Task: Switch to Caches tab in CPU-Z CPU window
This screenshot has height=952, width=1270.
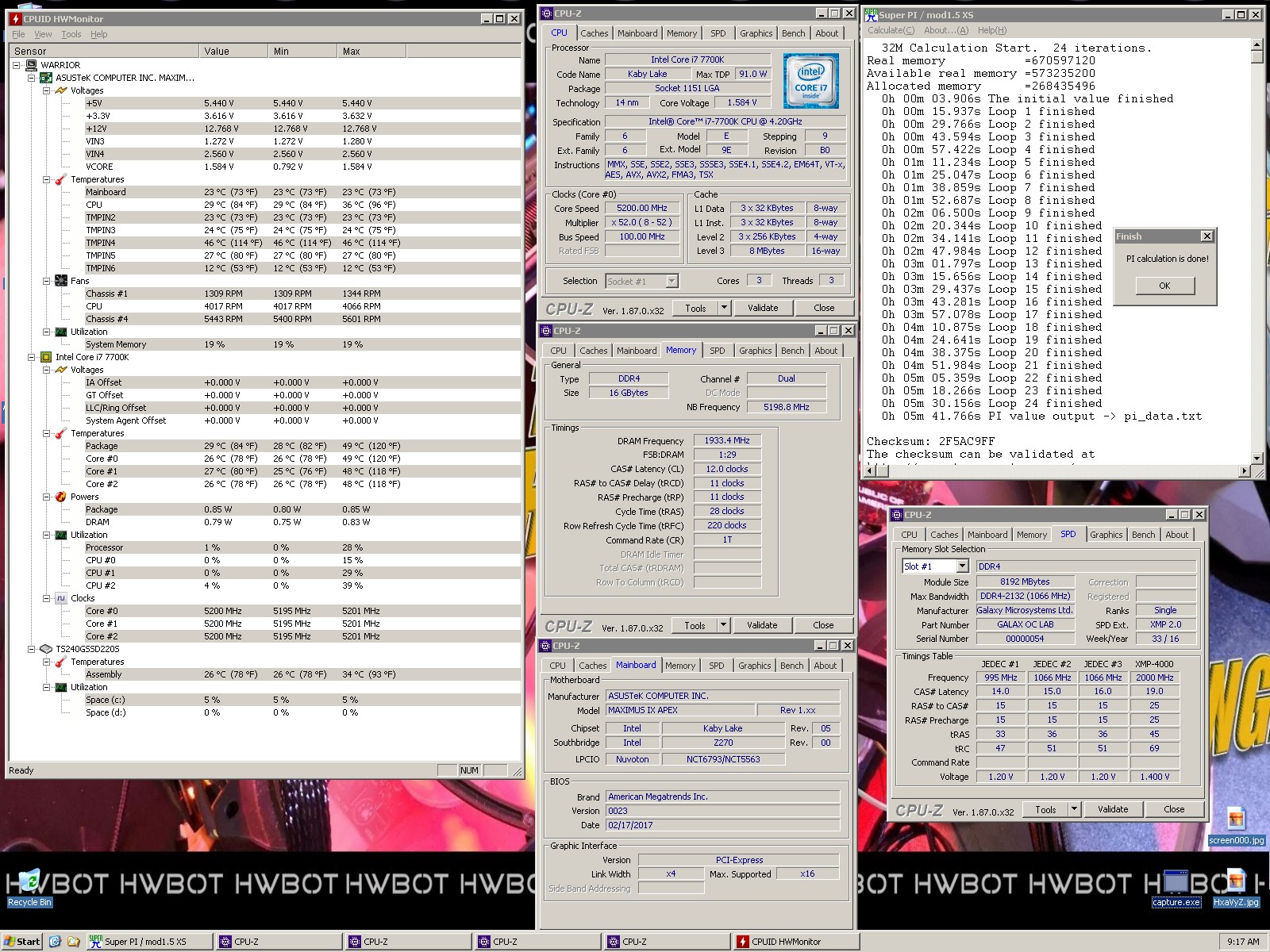Action: [594, 33]
